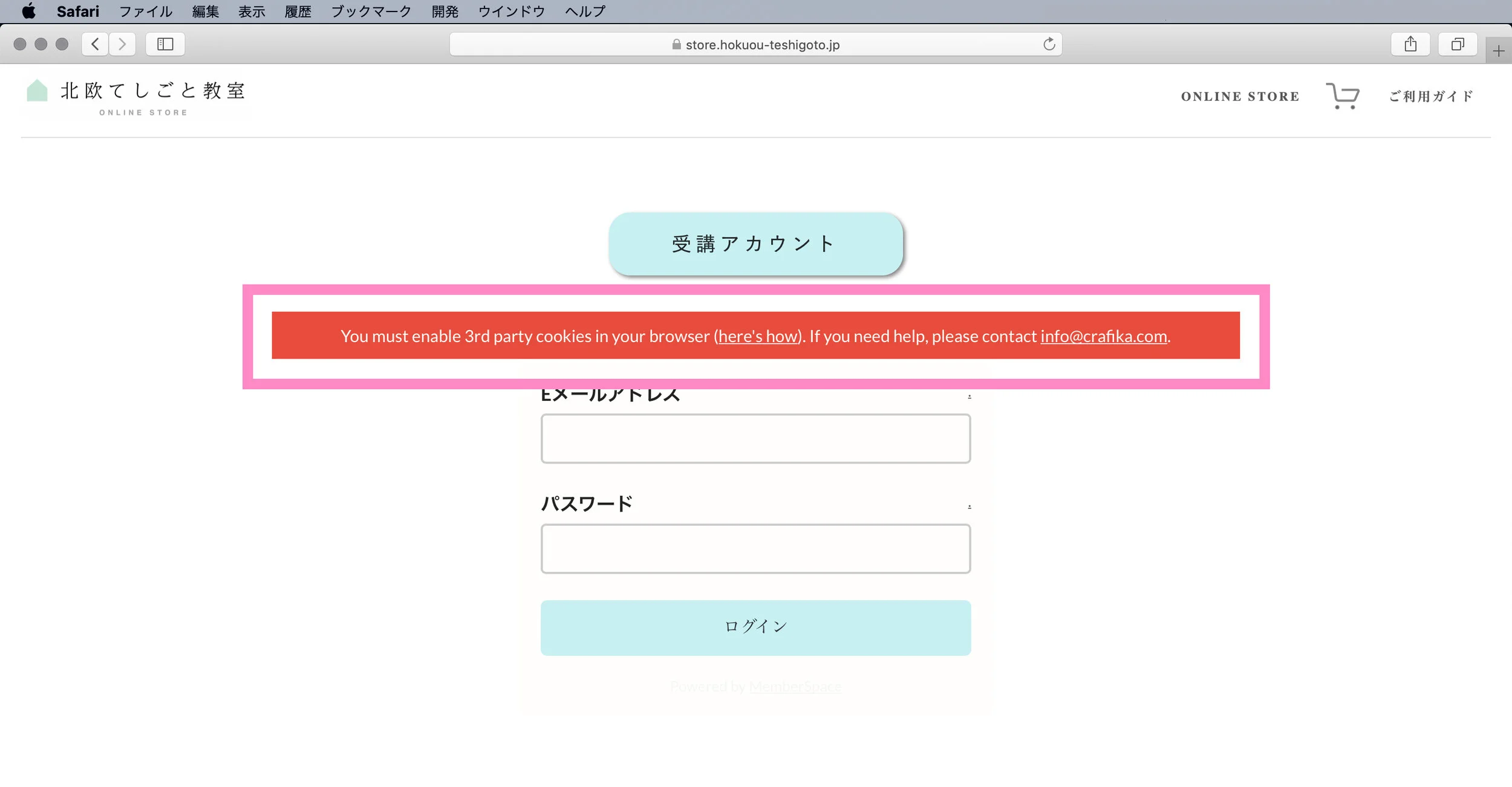Click the ログイン button
Screen dimensions: 1512x787
pos(755,627)
